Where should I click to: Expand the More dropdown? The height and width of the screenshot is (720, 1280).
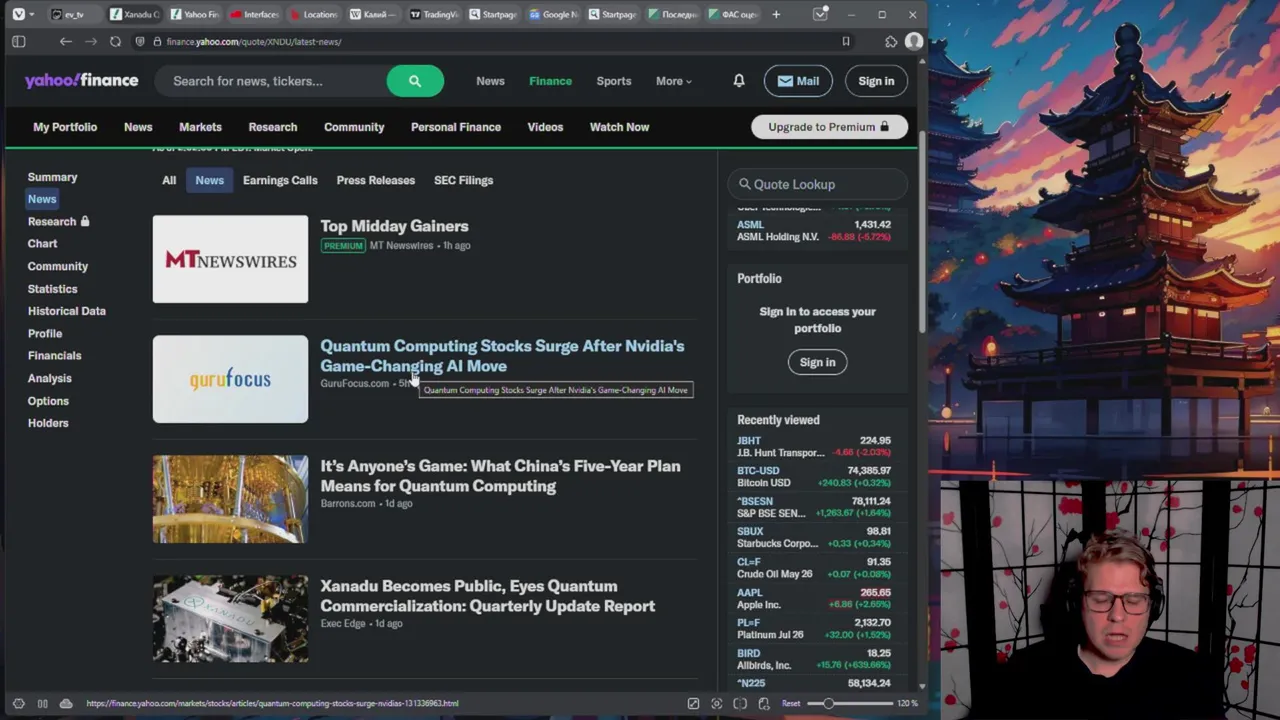coord(673,81)
